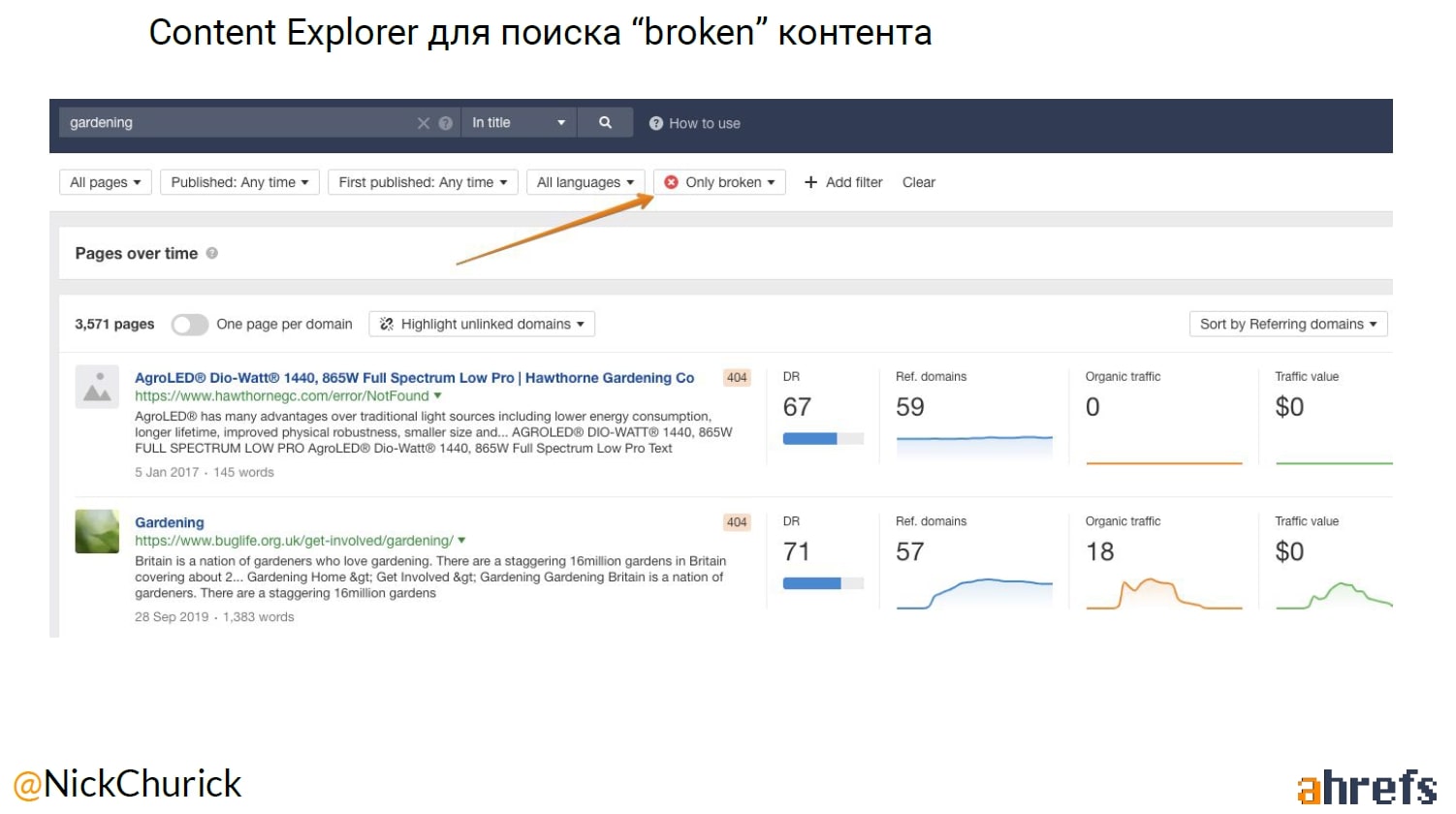
Task: Open the Highlight unlinked domains dropdown
Action: click(x=482, y=325)
